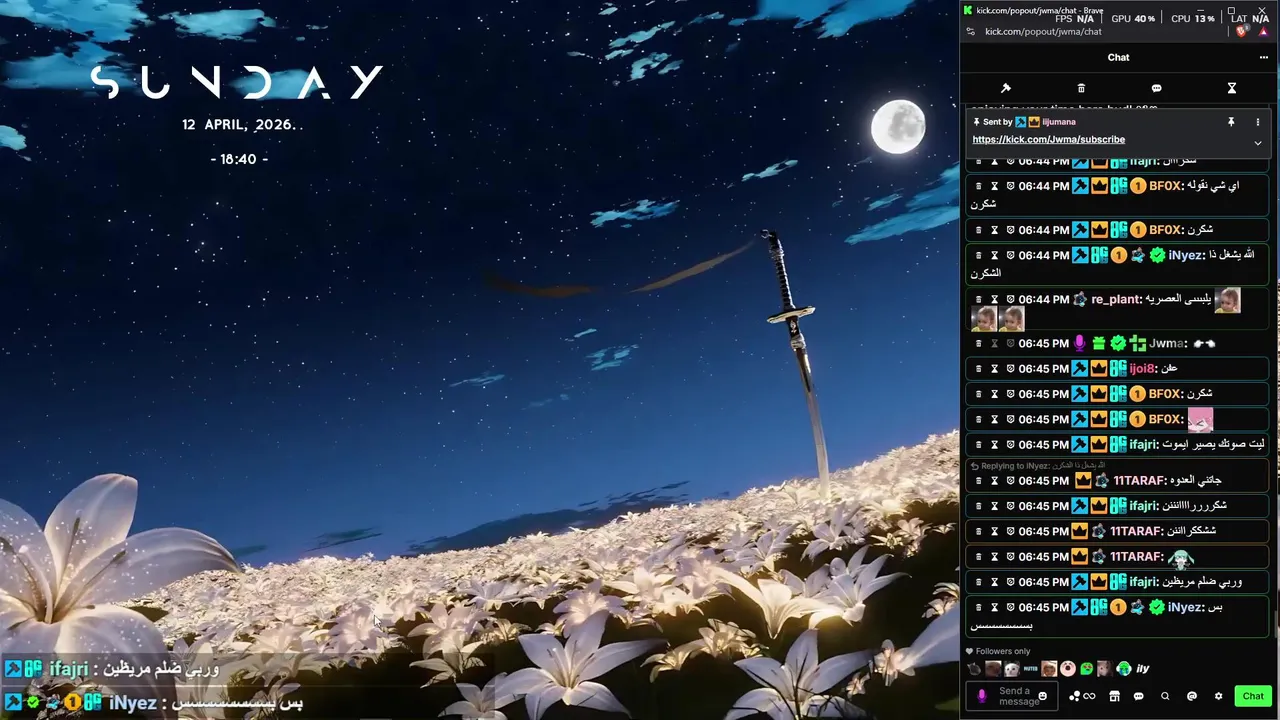Delete iNyez's 06:44 PM message via trash icon
Image resolution: width=1280 pixels, height=720 pixels.
click(x=978, y=255)
